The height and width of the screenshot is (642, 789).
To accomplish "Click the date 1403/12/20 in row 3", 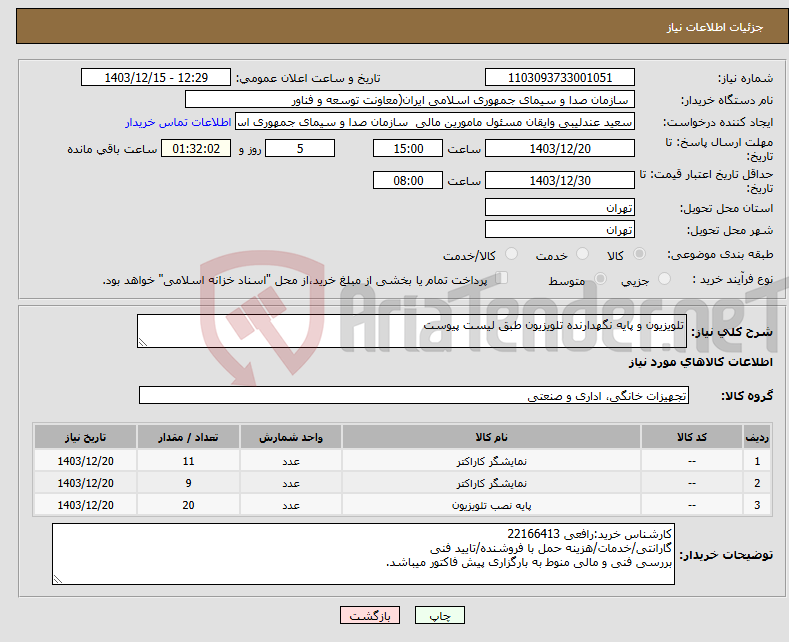I will pyautogui.click(x=86, y=505).
